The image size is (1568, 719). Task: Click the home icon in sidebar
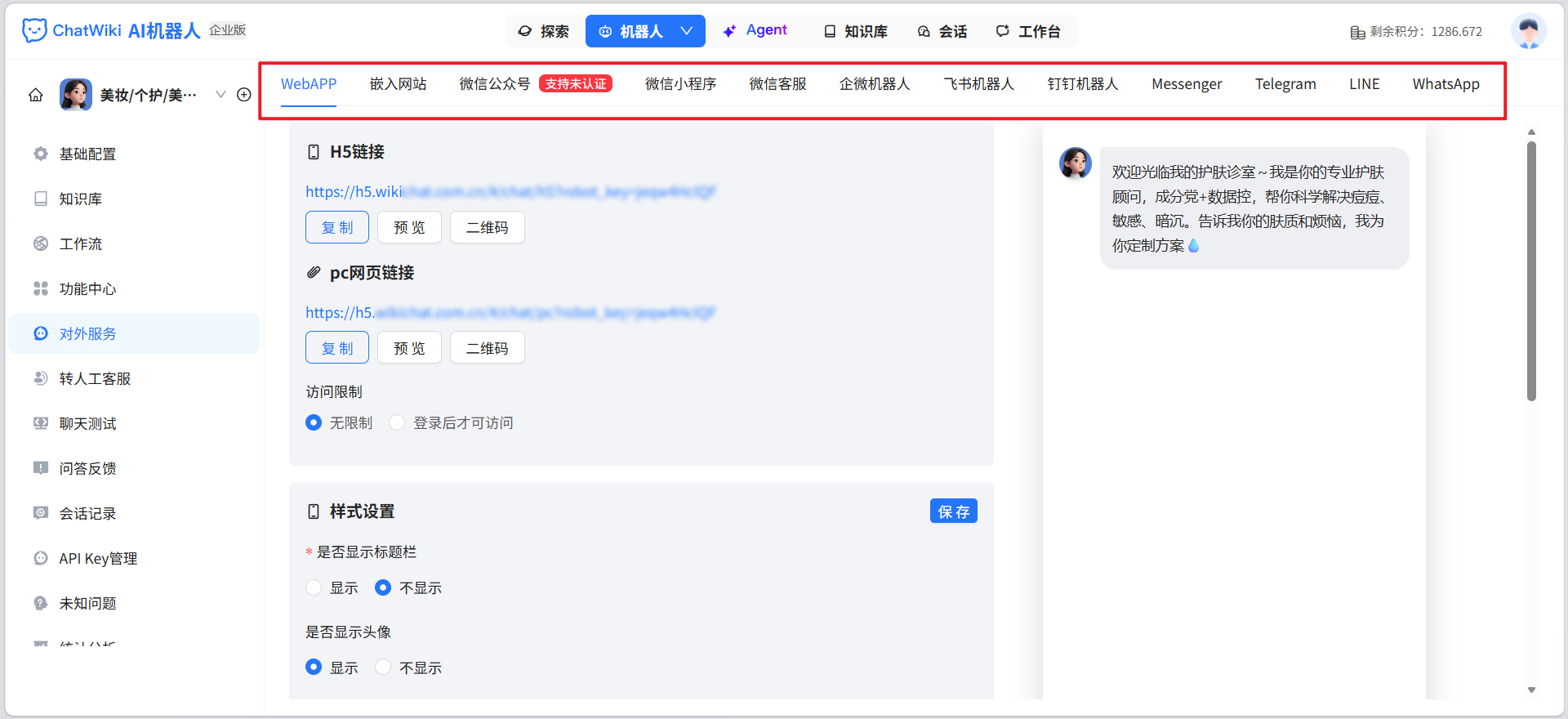tap(36, 95)
